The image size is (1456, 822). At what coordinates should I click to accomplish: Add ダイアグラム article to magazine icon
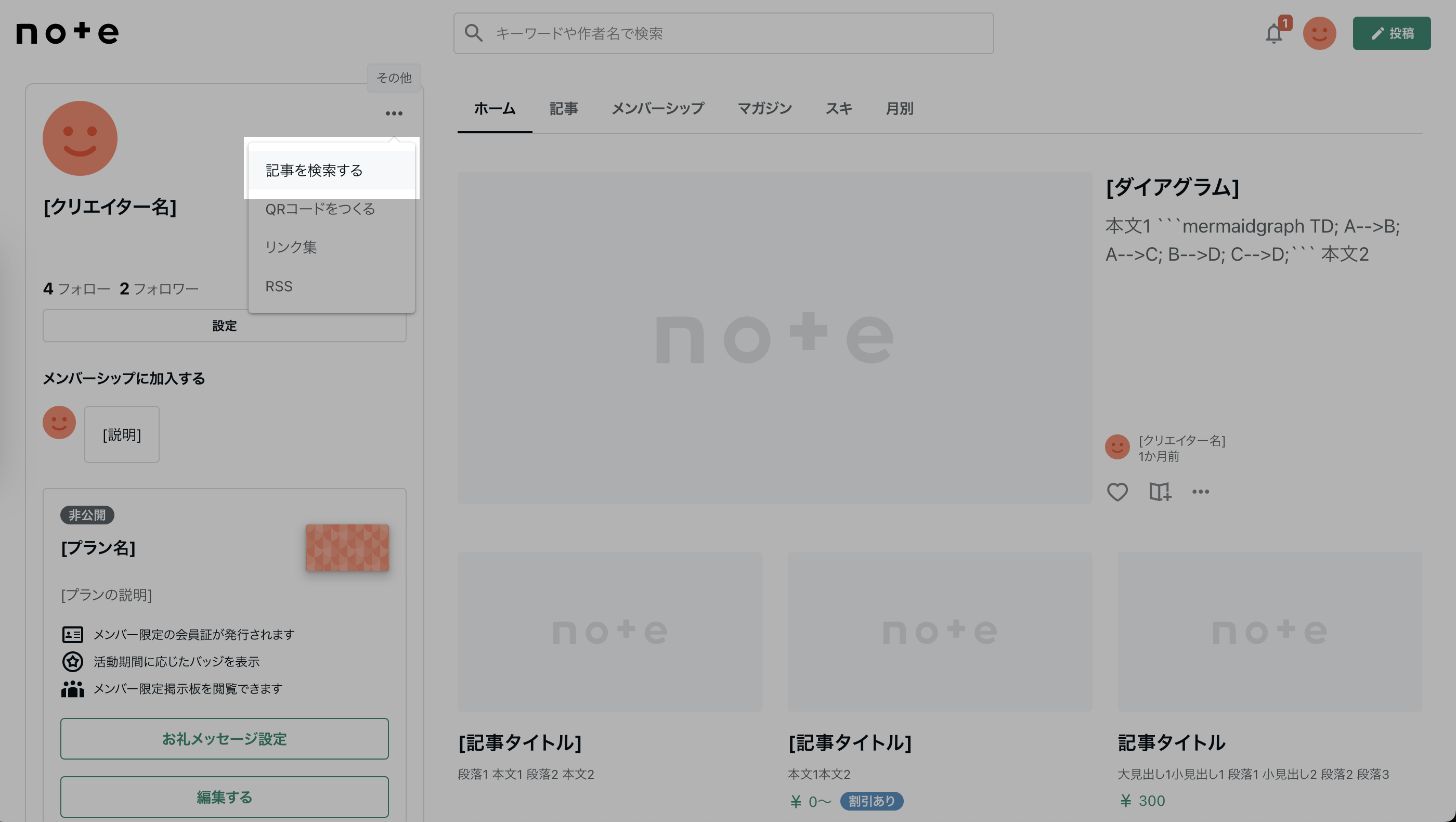click(x=1160, y=492)
